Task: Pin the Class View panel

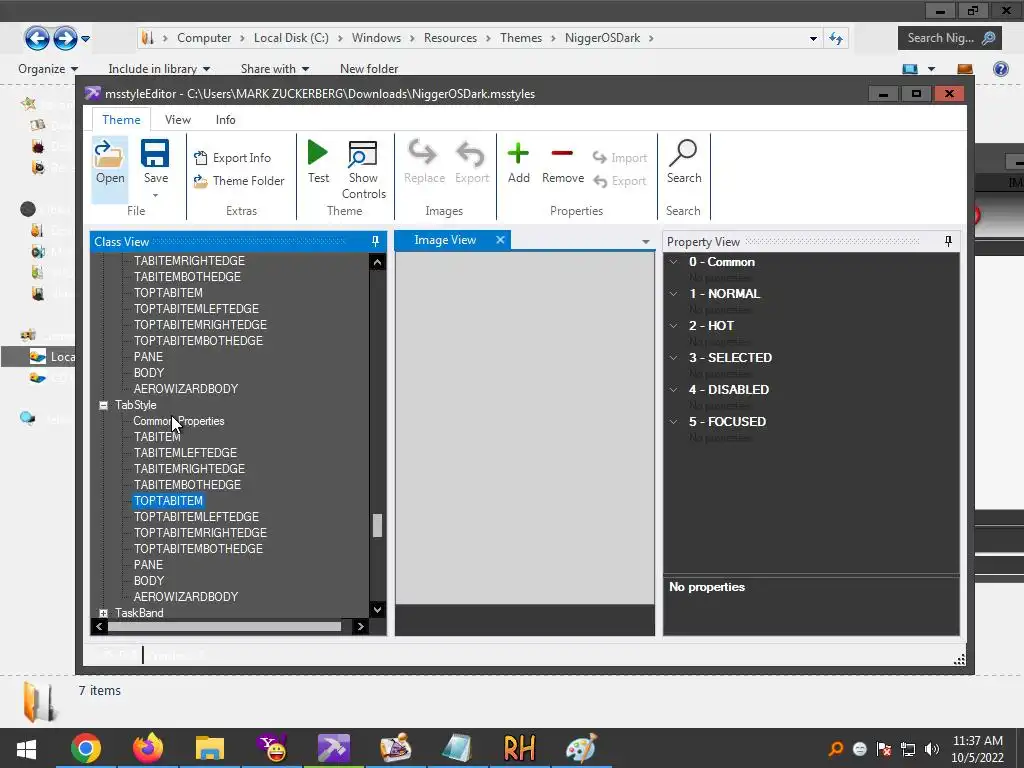Action: coord(376,242)
